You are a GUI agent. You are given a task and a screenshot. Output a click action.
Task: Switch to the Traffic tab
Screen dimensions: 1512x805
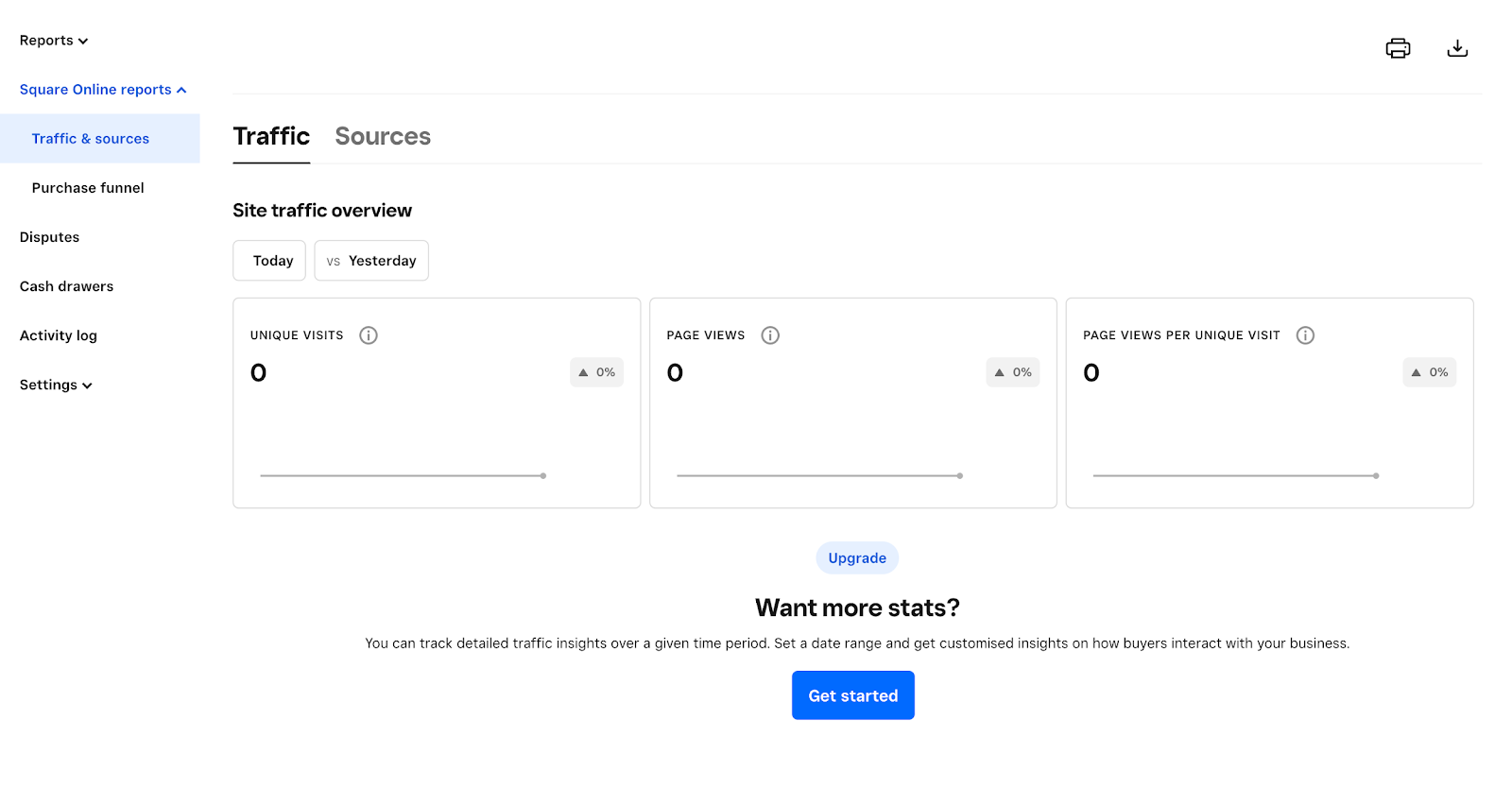[x=271, y=137]
